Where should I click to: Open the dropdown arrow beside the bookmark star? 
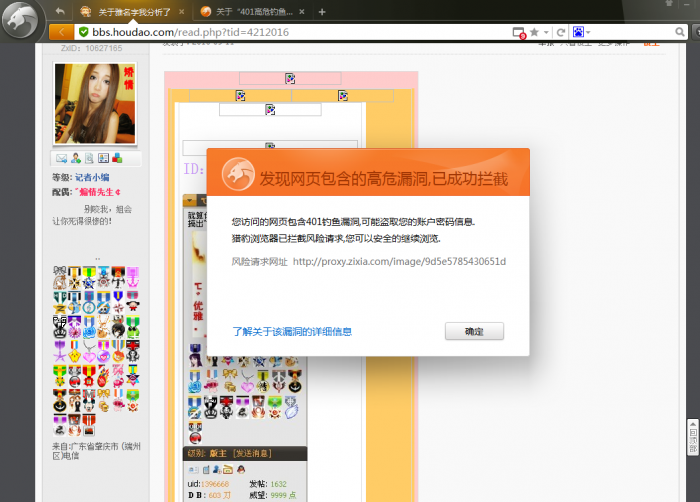coord(546,32)
